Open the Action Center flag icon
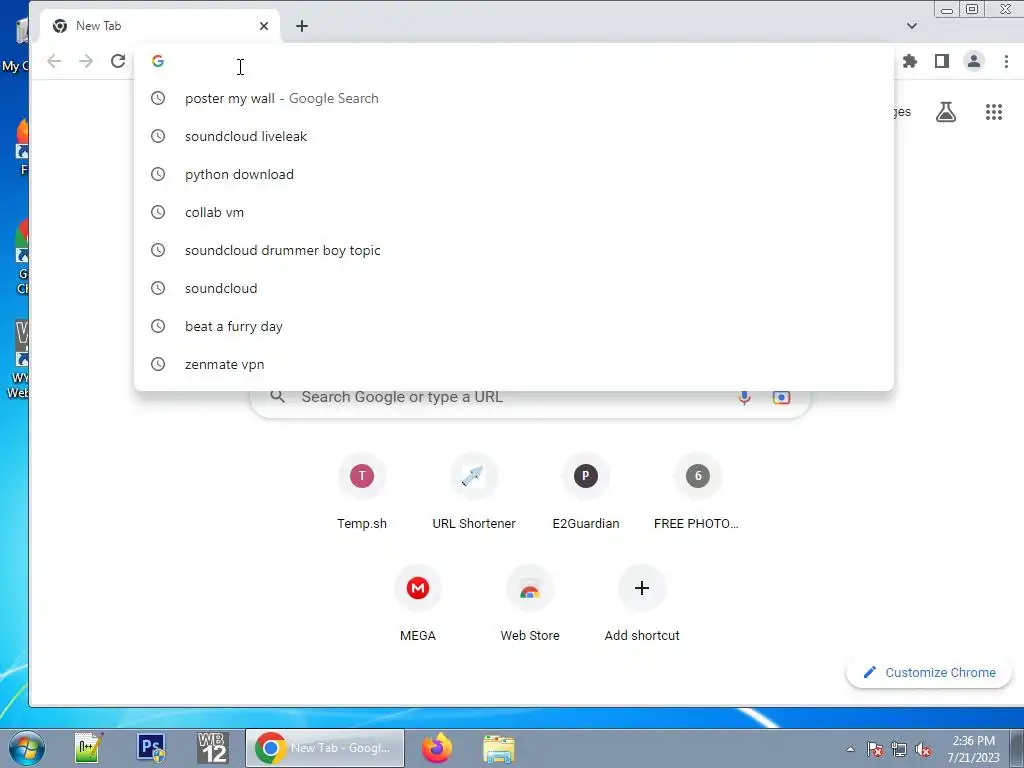 point(875,749)
